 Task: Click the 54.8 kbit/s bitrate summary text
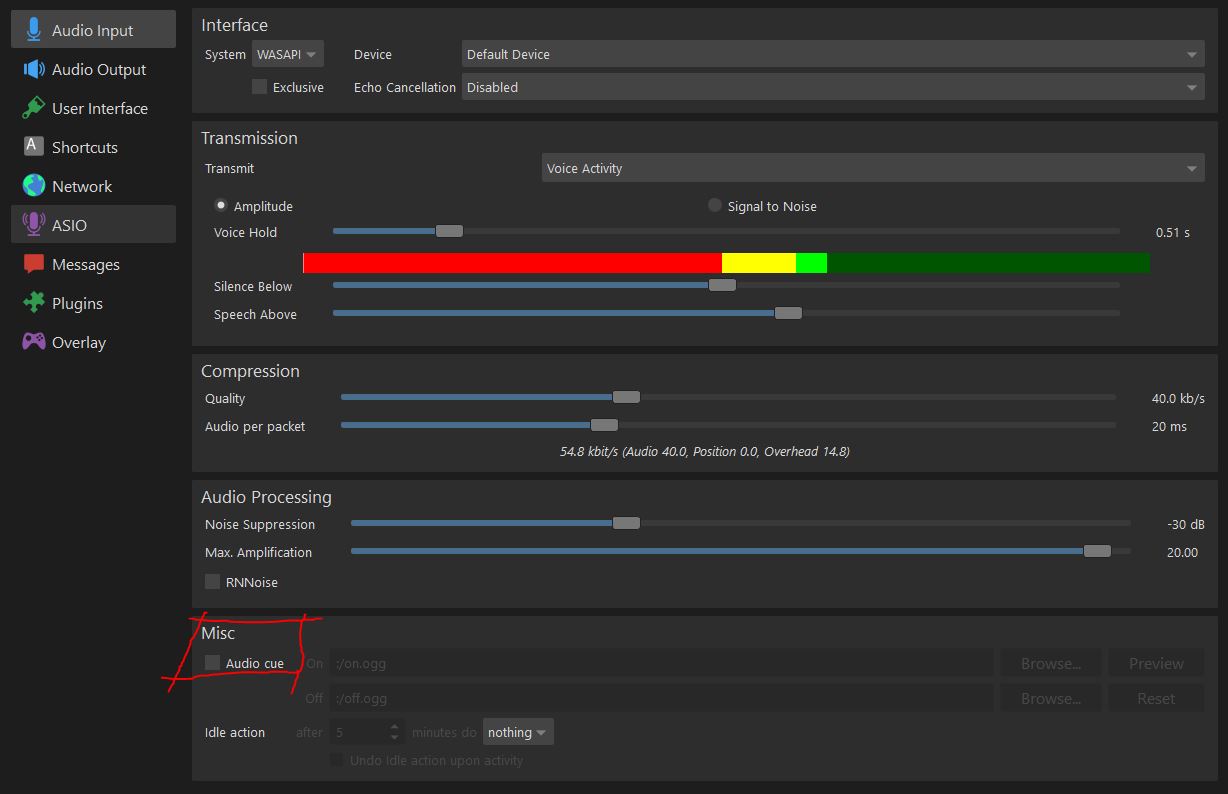[x=705, y=451]
